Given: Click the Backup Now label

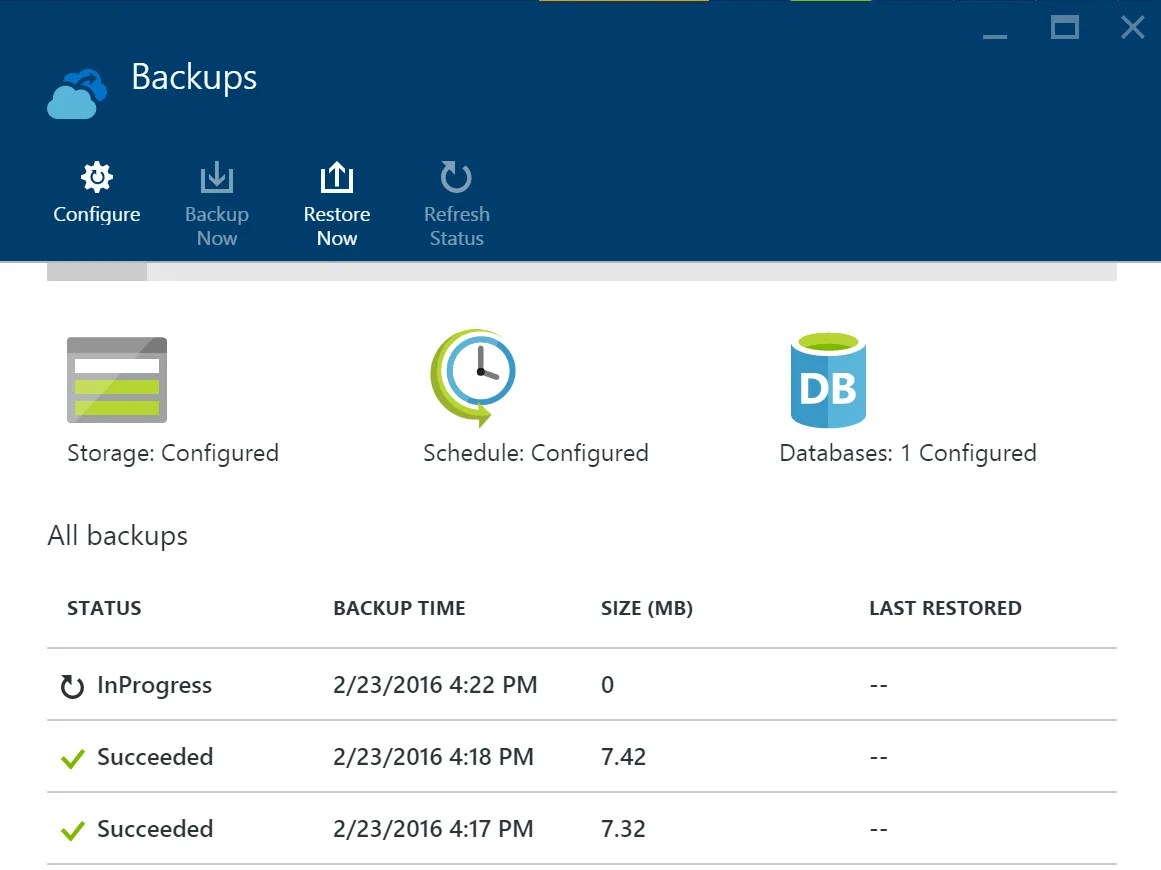Looking at the screenshot, I should click(x=217, y=226).
